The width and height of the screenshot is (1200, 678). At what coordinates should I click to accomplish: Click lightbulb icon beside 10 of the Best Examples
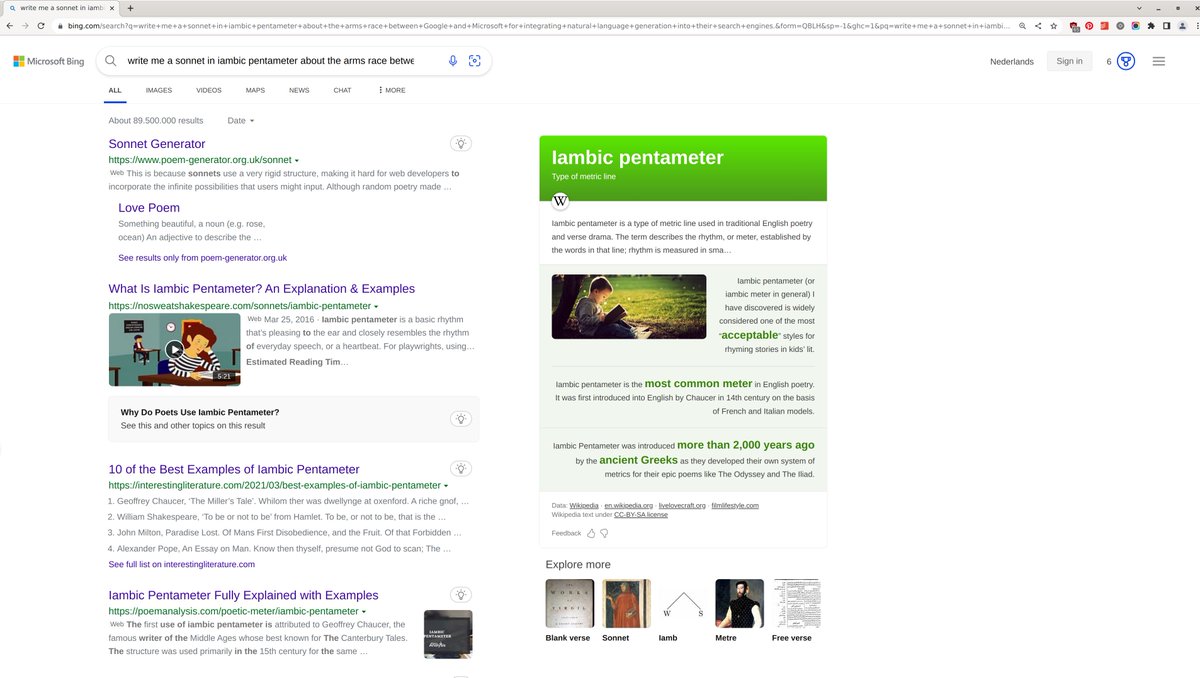click(461, 468)
